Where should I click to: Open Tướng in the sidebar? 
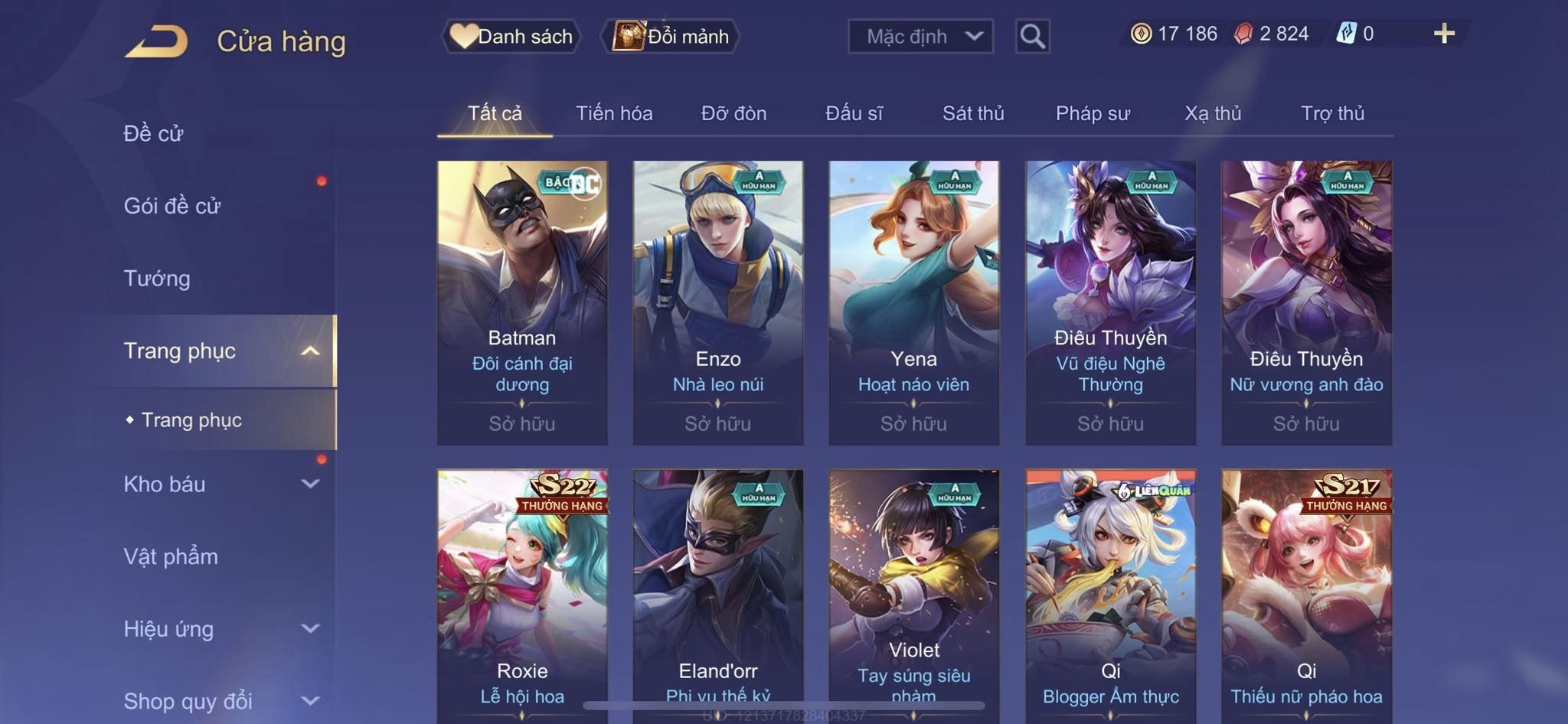[157, 279]
